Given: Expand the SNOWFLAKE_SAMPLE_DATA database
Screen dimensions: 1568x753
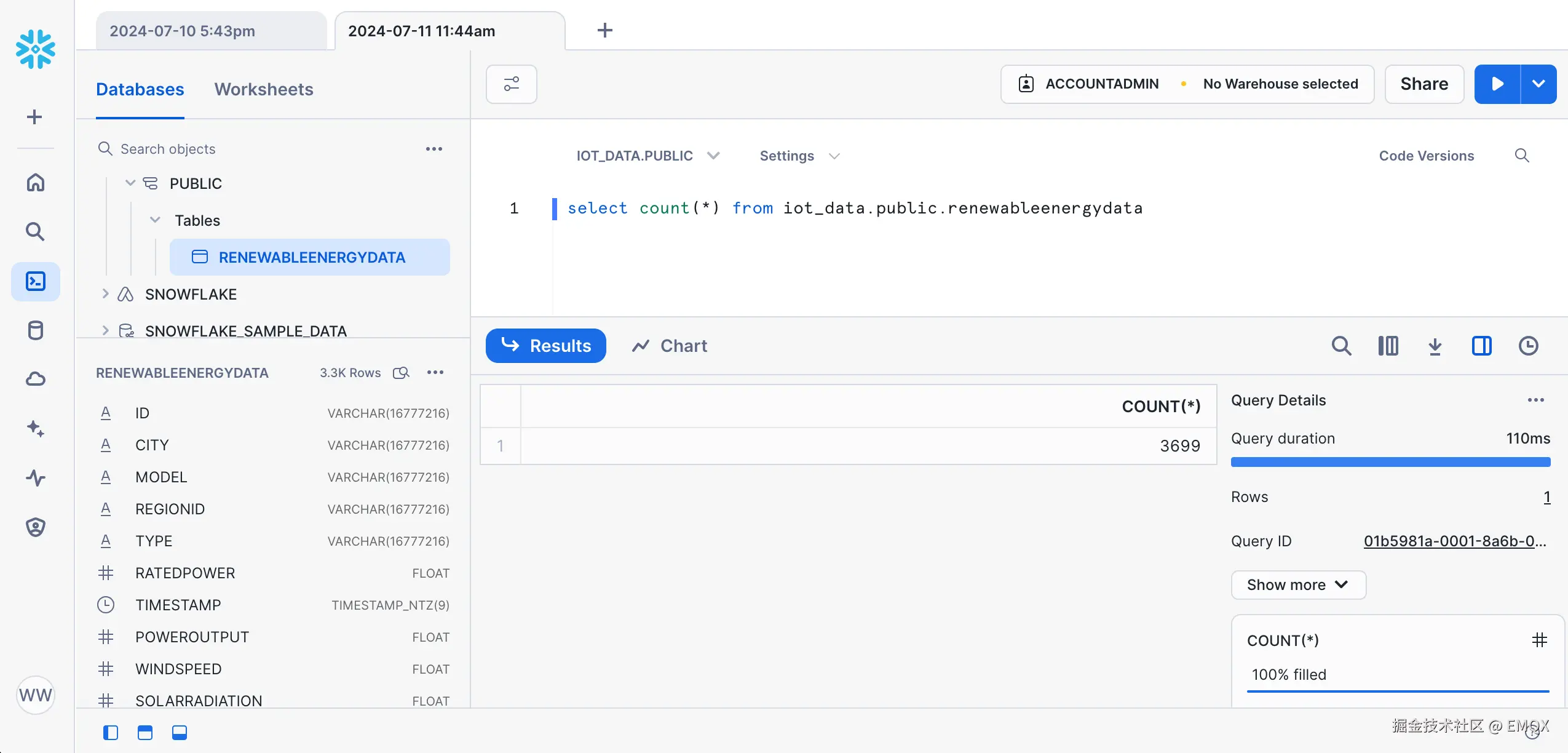Looking at the screenshot, I should (x=105, y=330).
